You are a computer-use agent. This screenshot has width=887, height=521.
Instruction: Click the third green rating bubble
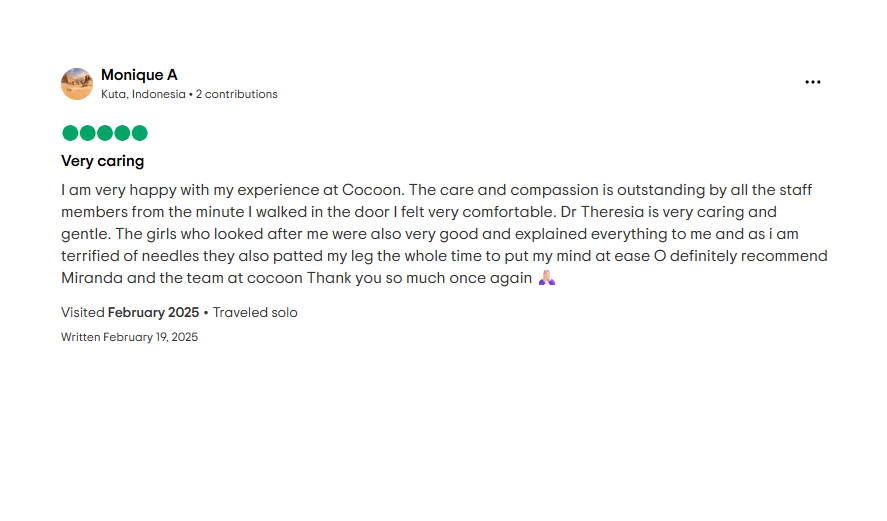click(x=105, y=133)
